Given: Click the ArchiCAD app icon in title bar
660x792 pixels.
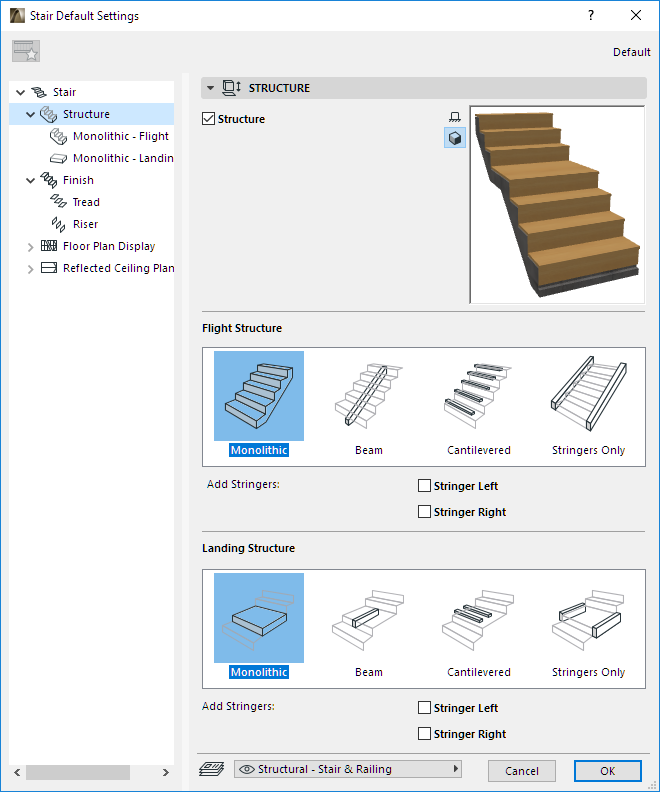Looking at the screenshot, I should [17, 16].
